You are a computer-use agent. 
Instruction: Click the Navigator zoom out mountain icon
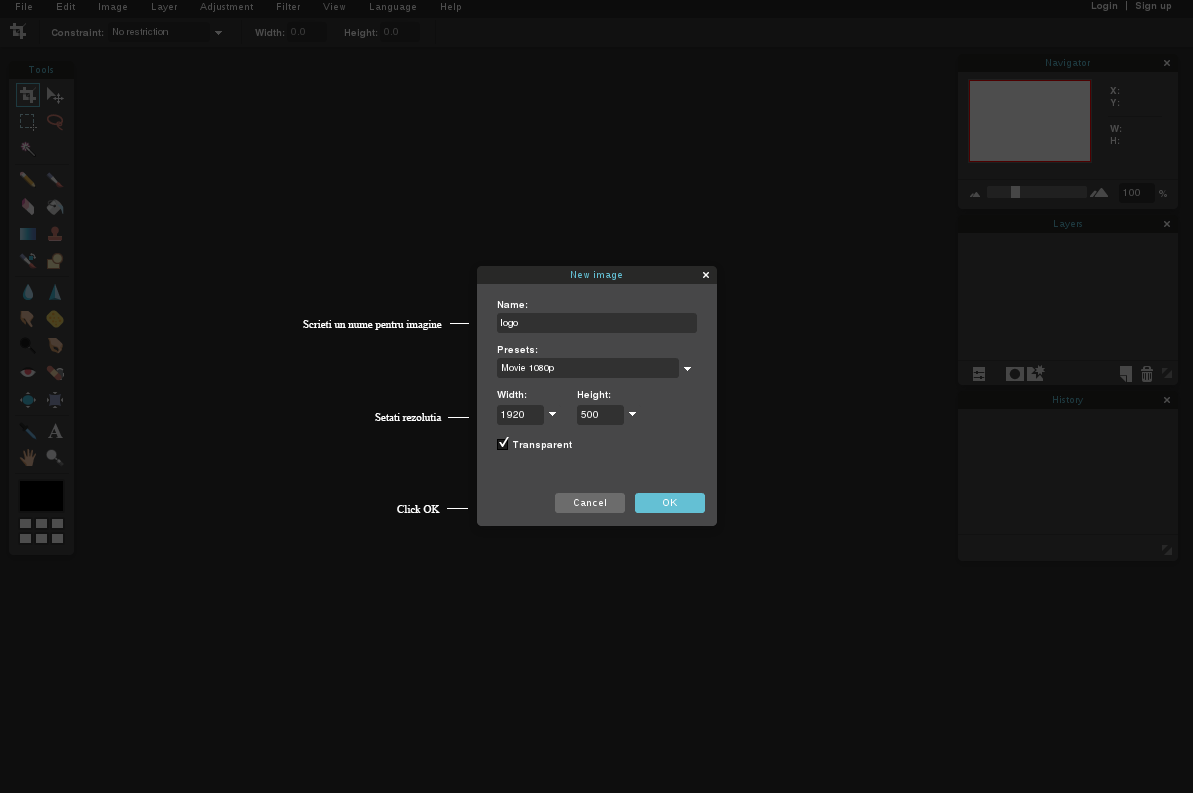tap(975, 194)
